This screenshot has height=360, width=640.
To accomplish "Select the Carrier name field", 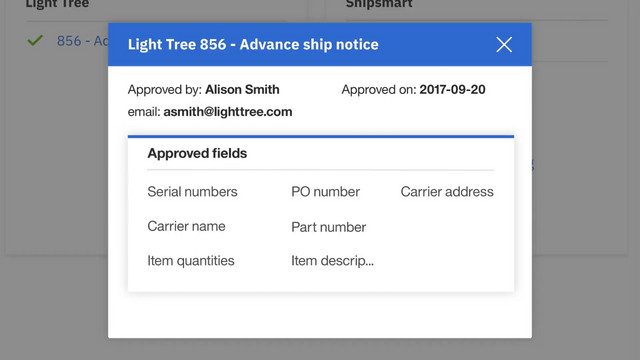I will (x=186, y=226).
